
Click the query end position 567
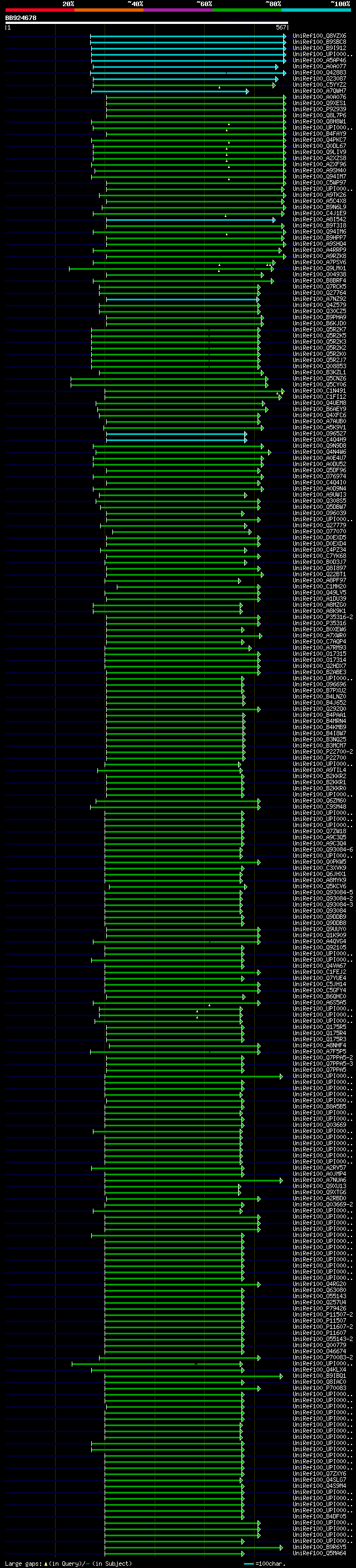click(x=280, y=27)
